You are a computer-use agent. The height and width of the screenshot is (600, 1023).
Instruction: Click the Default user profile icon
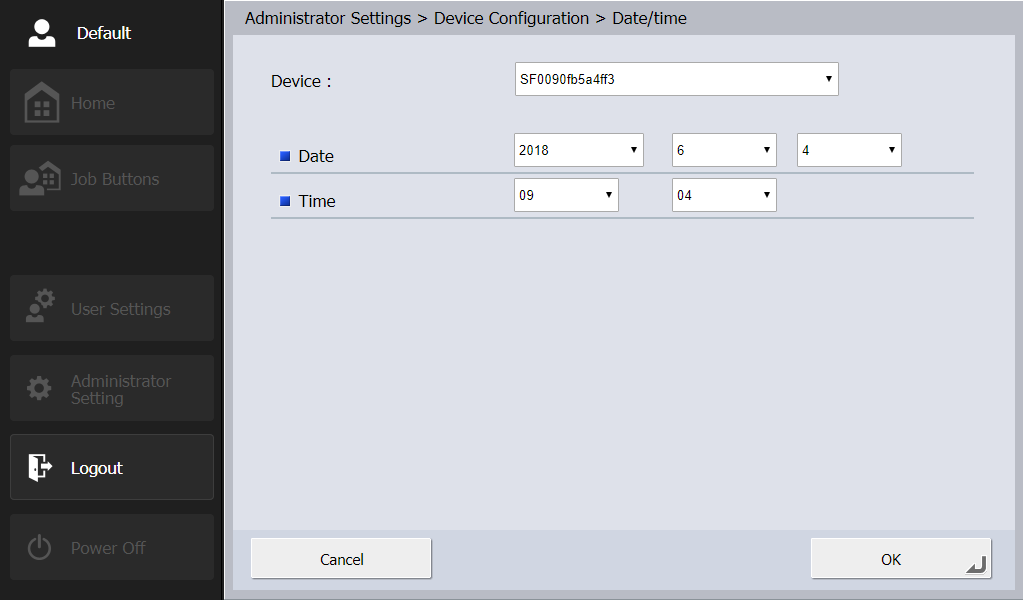click(41, 33)
